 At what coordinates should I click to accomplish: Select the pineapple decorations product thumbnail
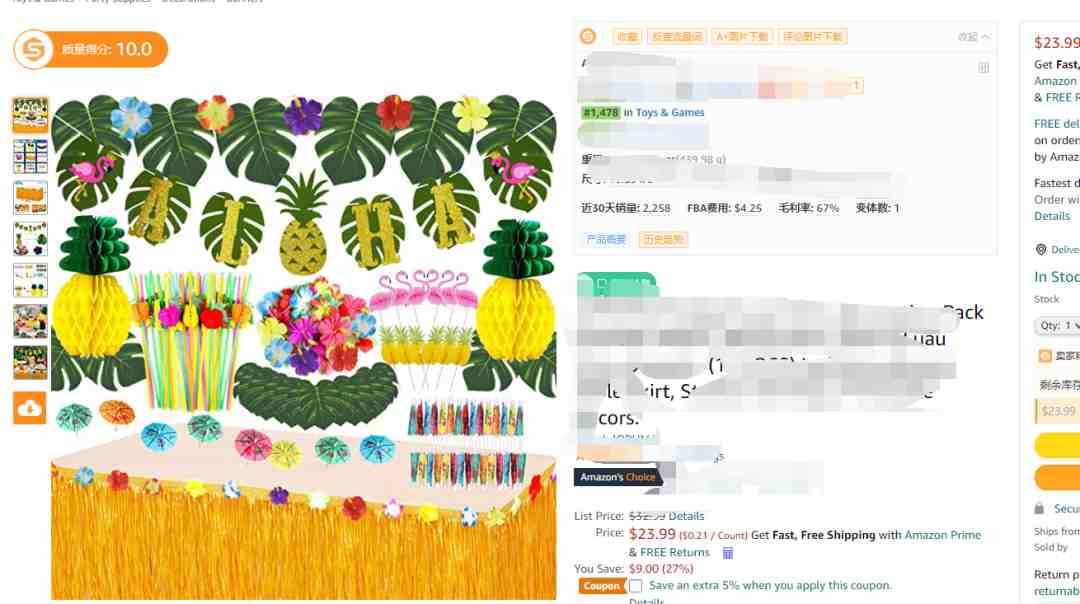[30, 239]
